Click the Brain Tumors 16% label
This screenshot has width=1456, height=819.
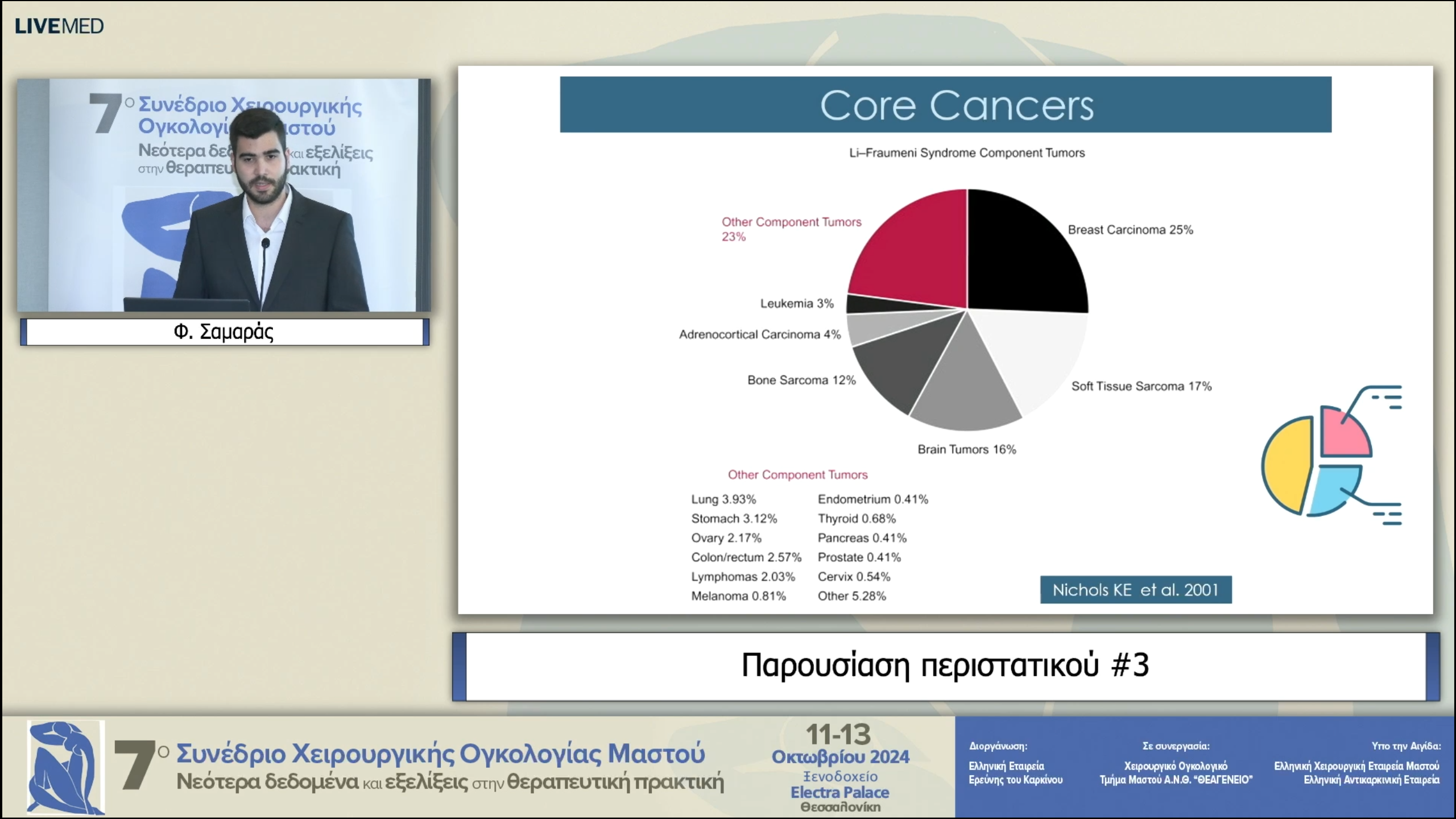966,449
